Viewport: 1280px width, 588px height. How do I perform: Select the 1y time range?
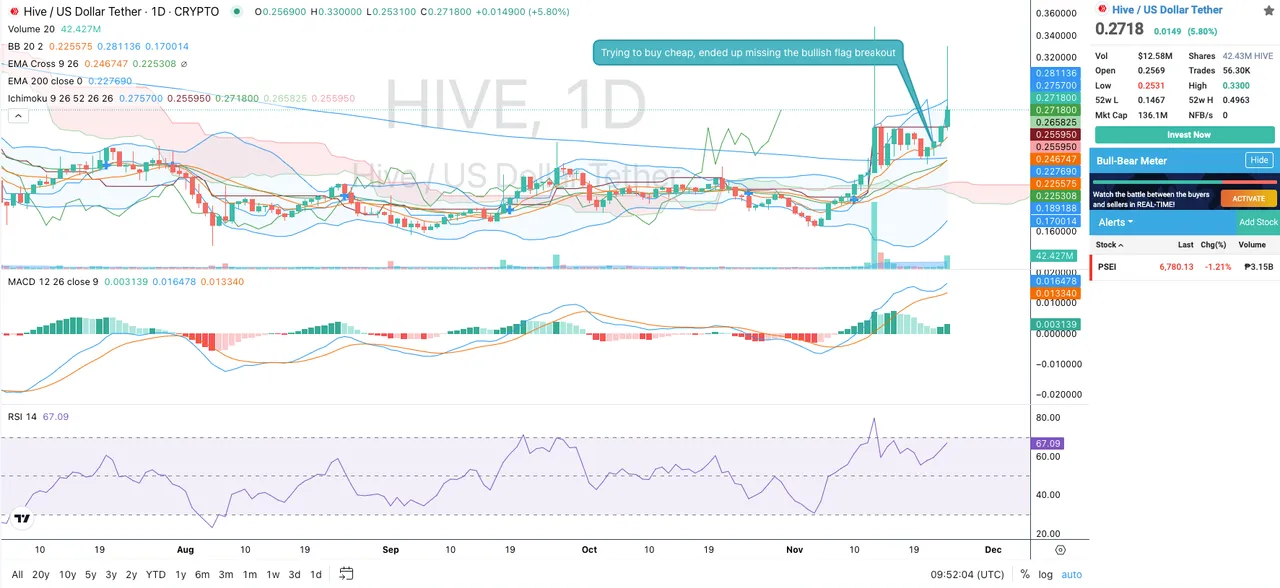181,574
